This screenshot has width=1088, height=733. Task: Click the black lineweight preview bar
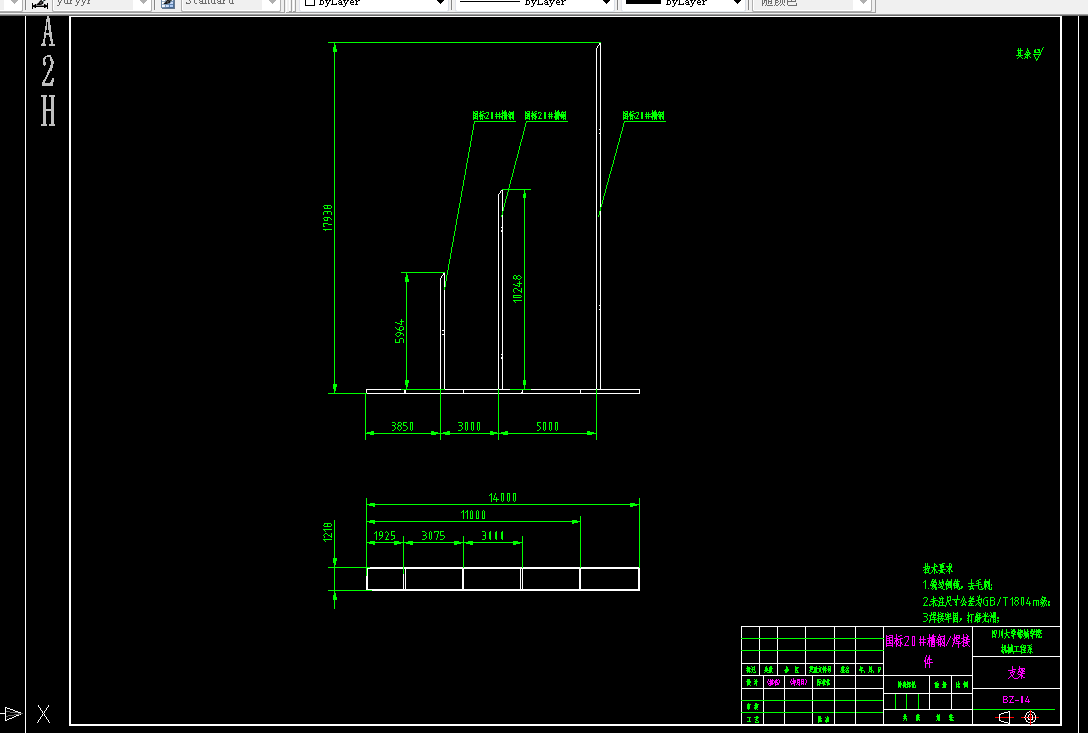pos(643,2)
